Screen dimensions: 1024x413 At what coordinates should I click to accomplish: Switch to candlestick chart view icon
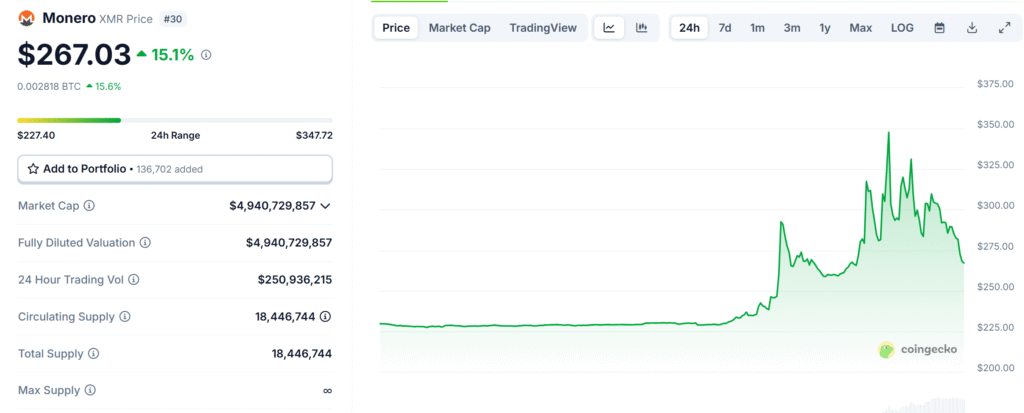[x=641, y=28]
